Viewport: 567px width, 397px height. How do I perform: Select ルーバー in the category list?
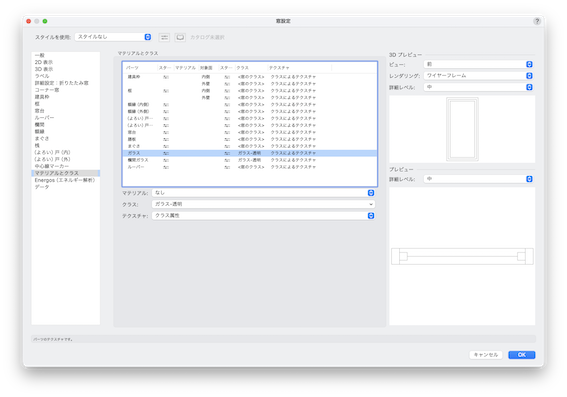coord(65,118)
